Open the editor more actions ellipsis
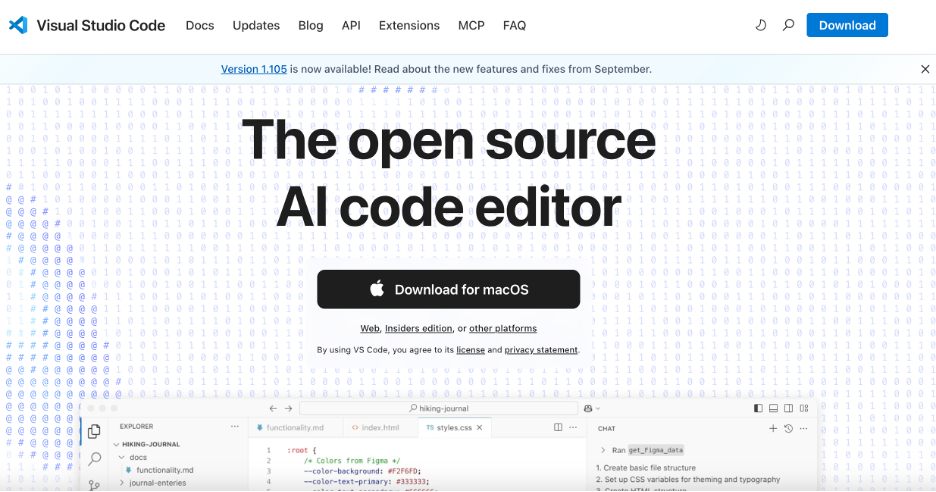This screenshot has height=492, width=936. (x=573, y=427)
